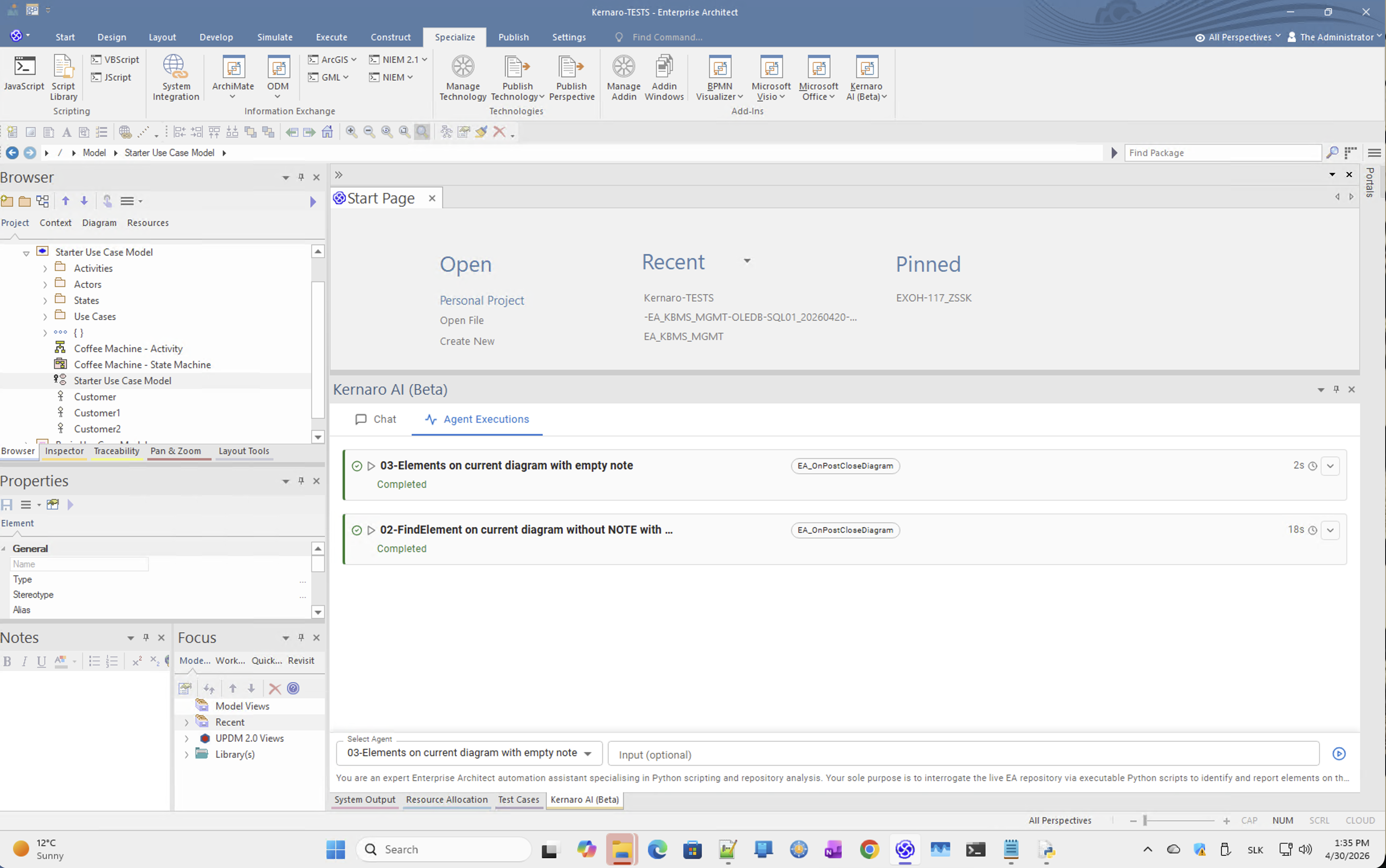The width and height of the screenshot is (1386, 868).
Task: Open pinned project EXOH-117_ZSSK
Action: 933,298
